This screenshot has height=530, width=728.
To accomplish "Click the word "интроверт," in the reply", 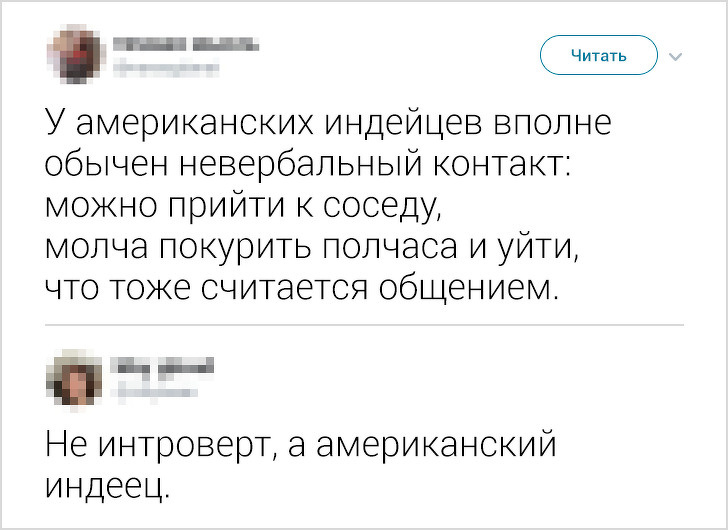I will [187, 445].
